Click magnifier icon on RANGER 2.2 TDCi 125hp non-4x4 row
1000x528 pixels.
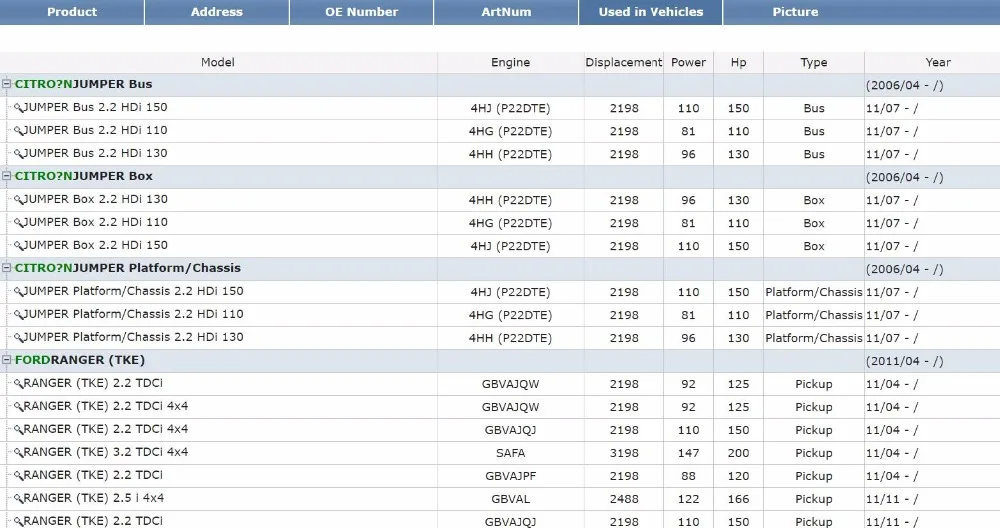(18, 383)
